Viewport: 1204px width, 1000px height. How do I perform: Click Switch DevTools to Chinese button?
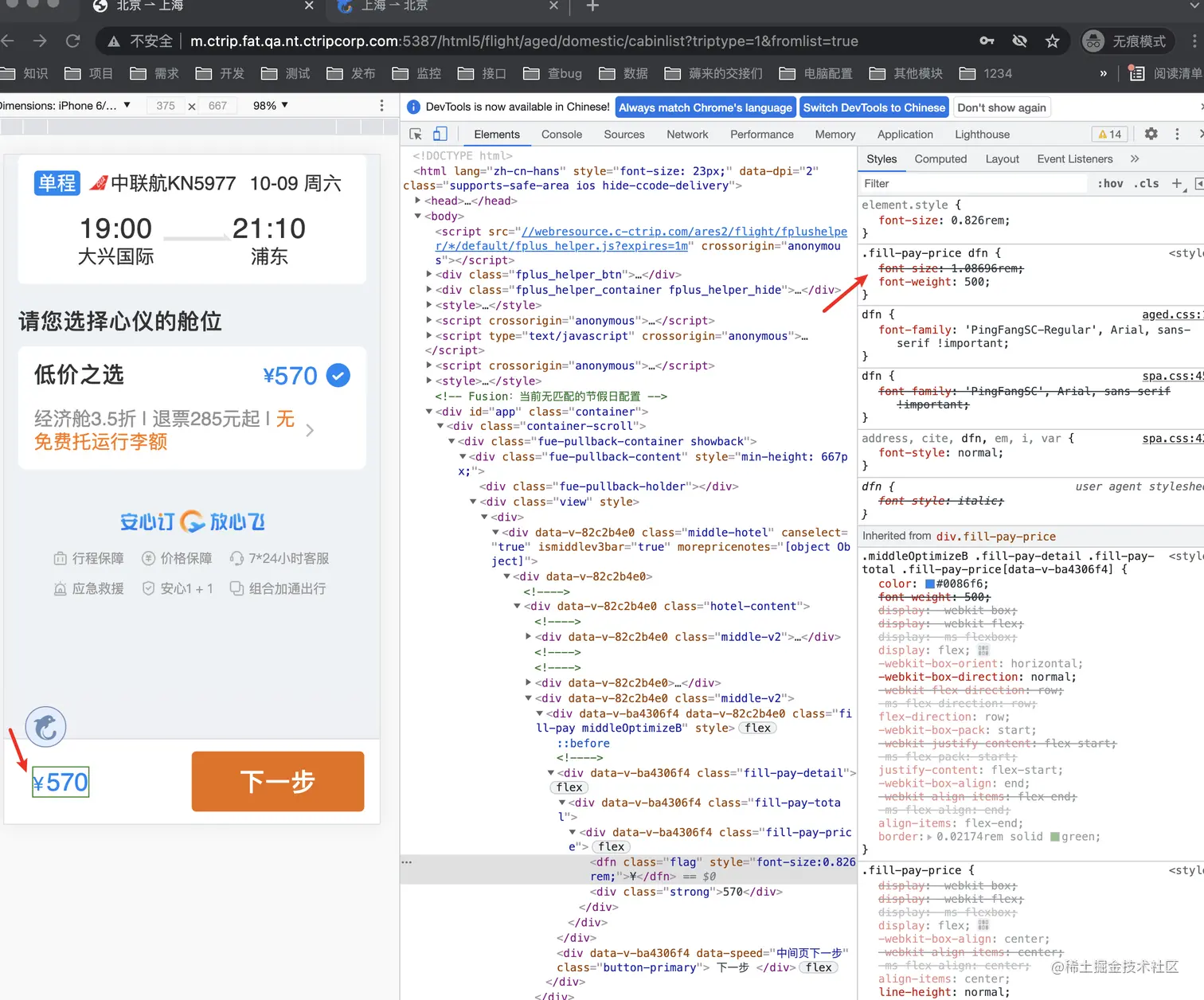874,107
